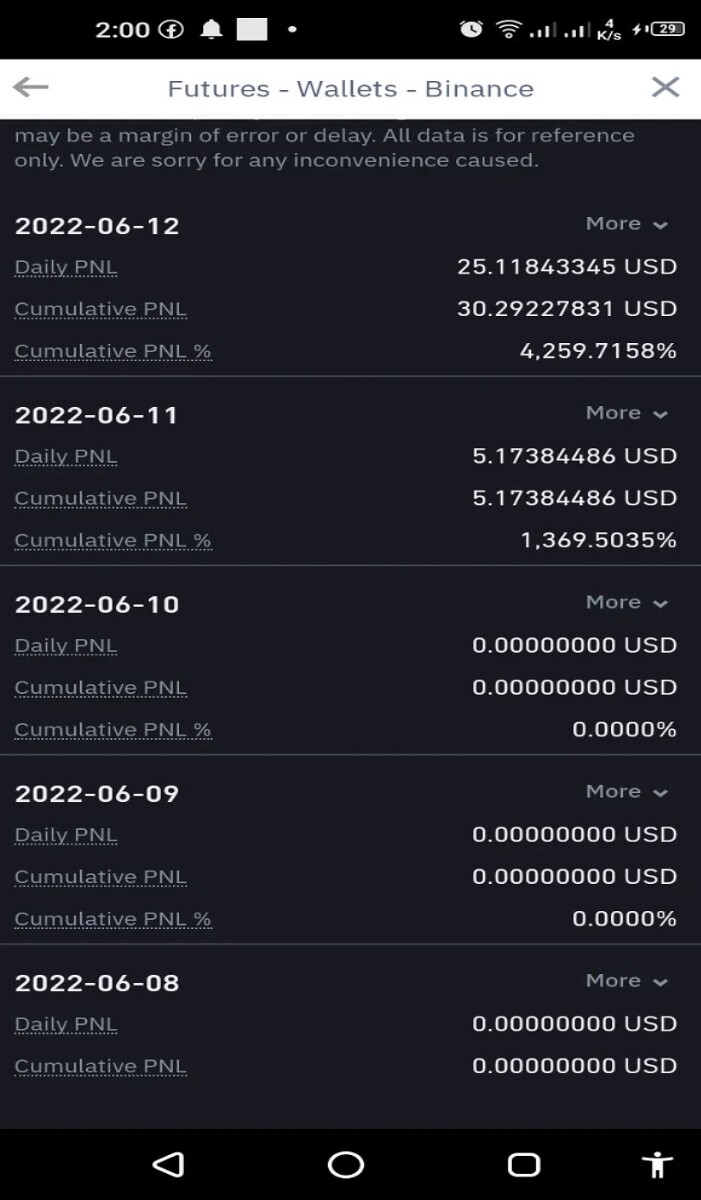Tap Cumulative PNL label under 2022-06-10
This screenshot has height=1200, width=701.
tap(100, 688)
